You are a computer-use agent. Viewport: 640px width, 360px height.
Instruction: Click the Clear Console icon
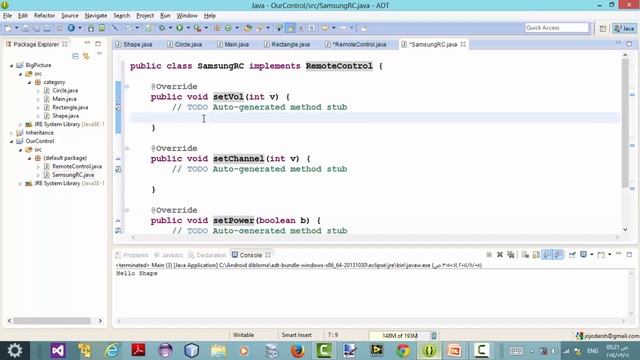[x=525, y=255]
